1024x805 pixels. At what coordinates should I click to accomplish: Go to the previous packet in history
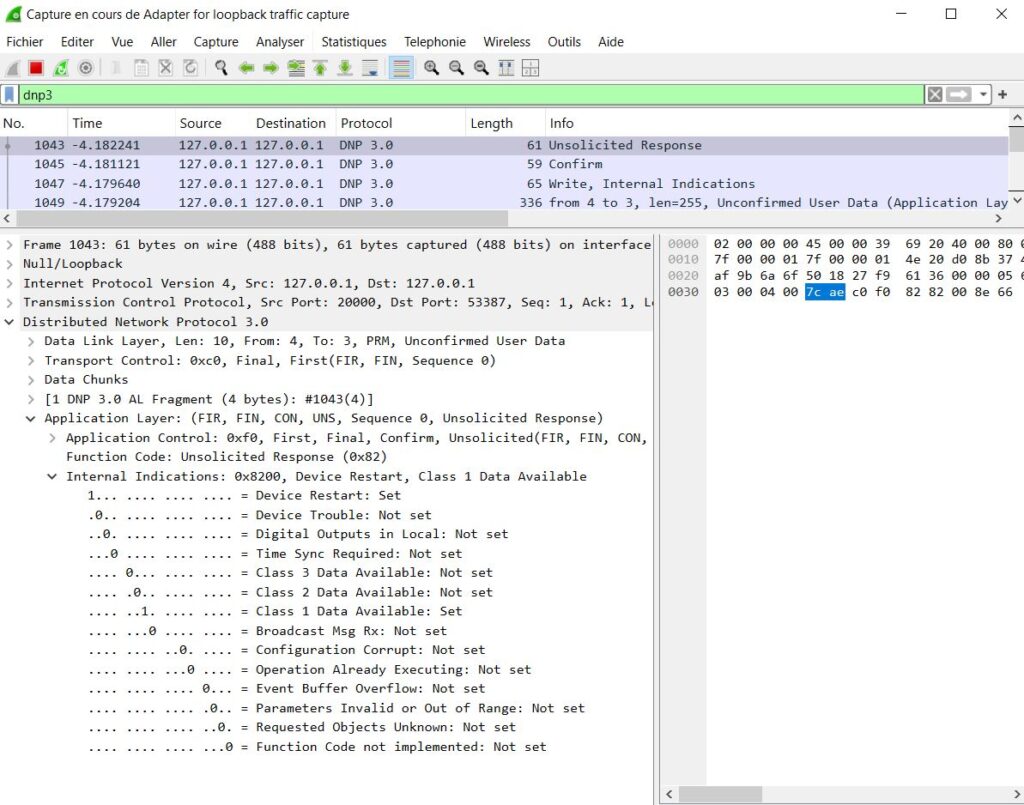(x=246, y=68)
